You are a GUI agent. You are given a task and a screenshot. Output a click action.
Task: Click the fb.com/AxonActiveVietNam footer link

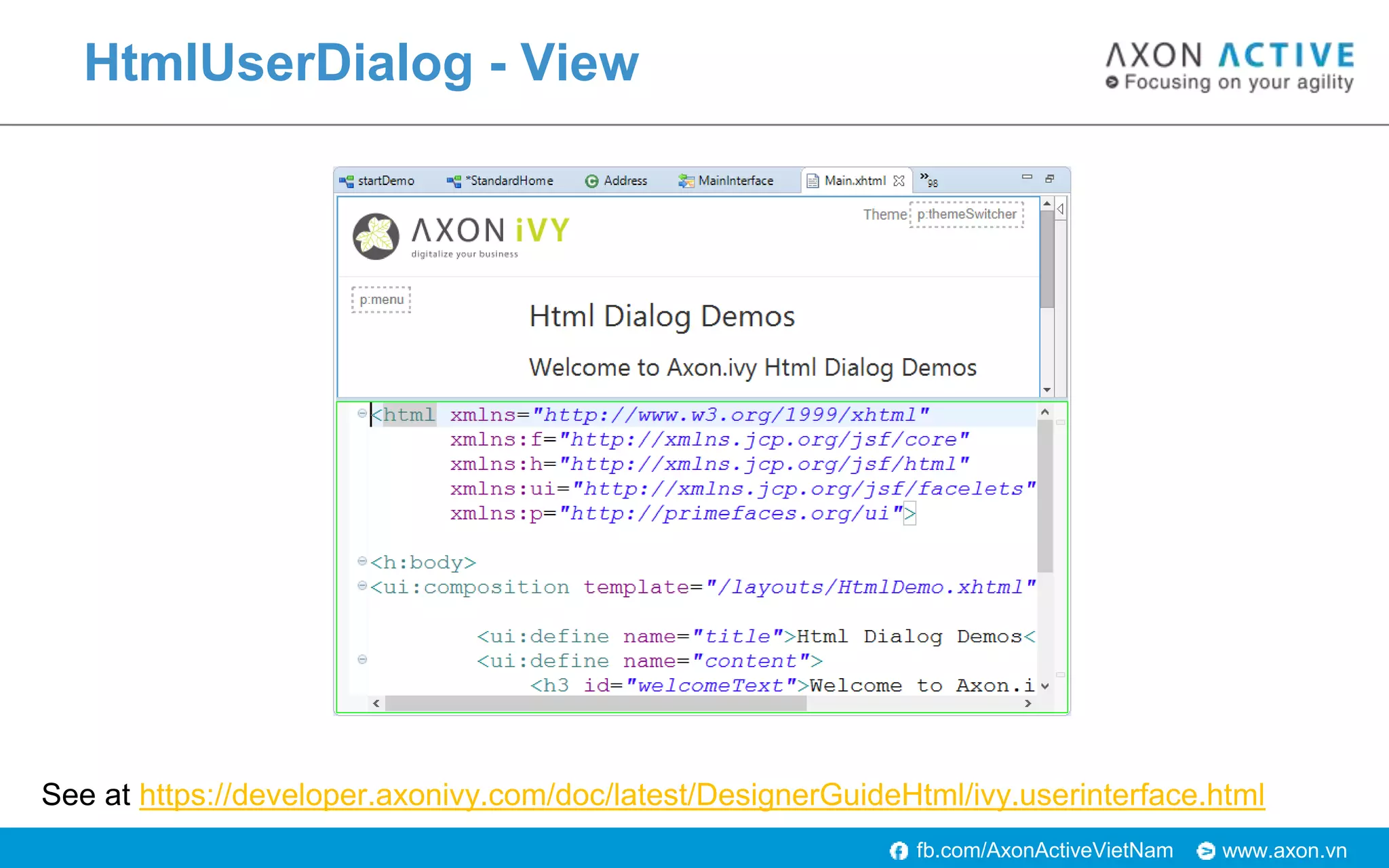click(x=1044, y=850)
